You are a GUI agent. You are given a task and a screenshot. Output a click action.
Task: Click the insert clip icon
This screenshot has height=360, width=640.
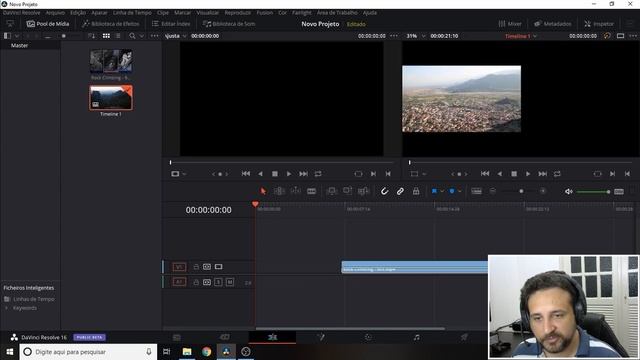pyautogui.click(x=332, y=191)
